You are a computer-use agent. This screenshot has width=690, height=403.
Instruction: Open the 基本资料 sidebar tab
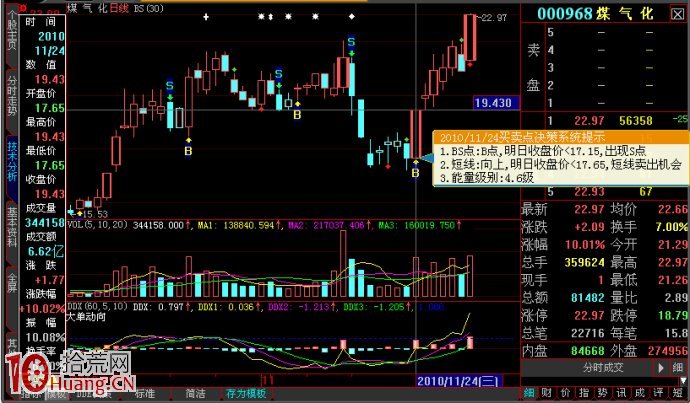(11, 227)
